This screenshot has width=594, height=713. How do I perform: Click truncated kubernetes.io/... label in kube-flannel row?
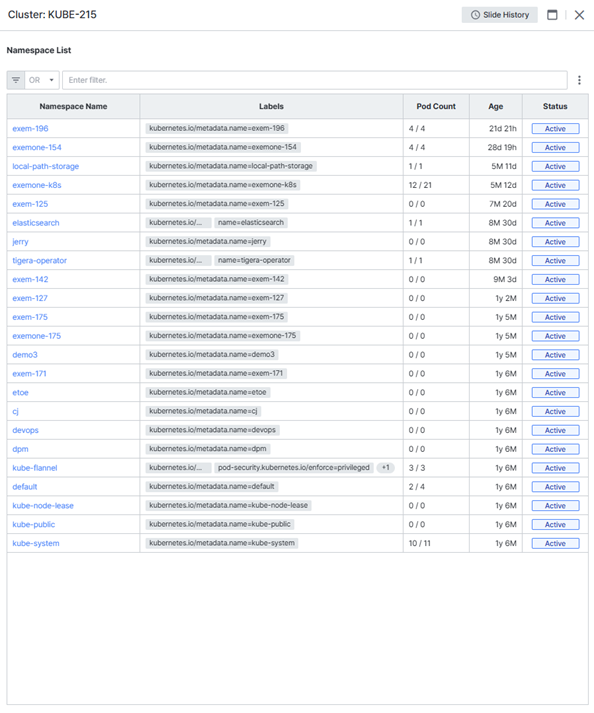click(x=178, y=468)
